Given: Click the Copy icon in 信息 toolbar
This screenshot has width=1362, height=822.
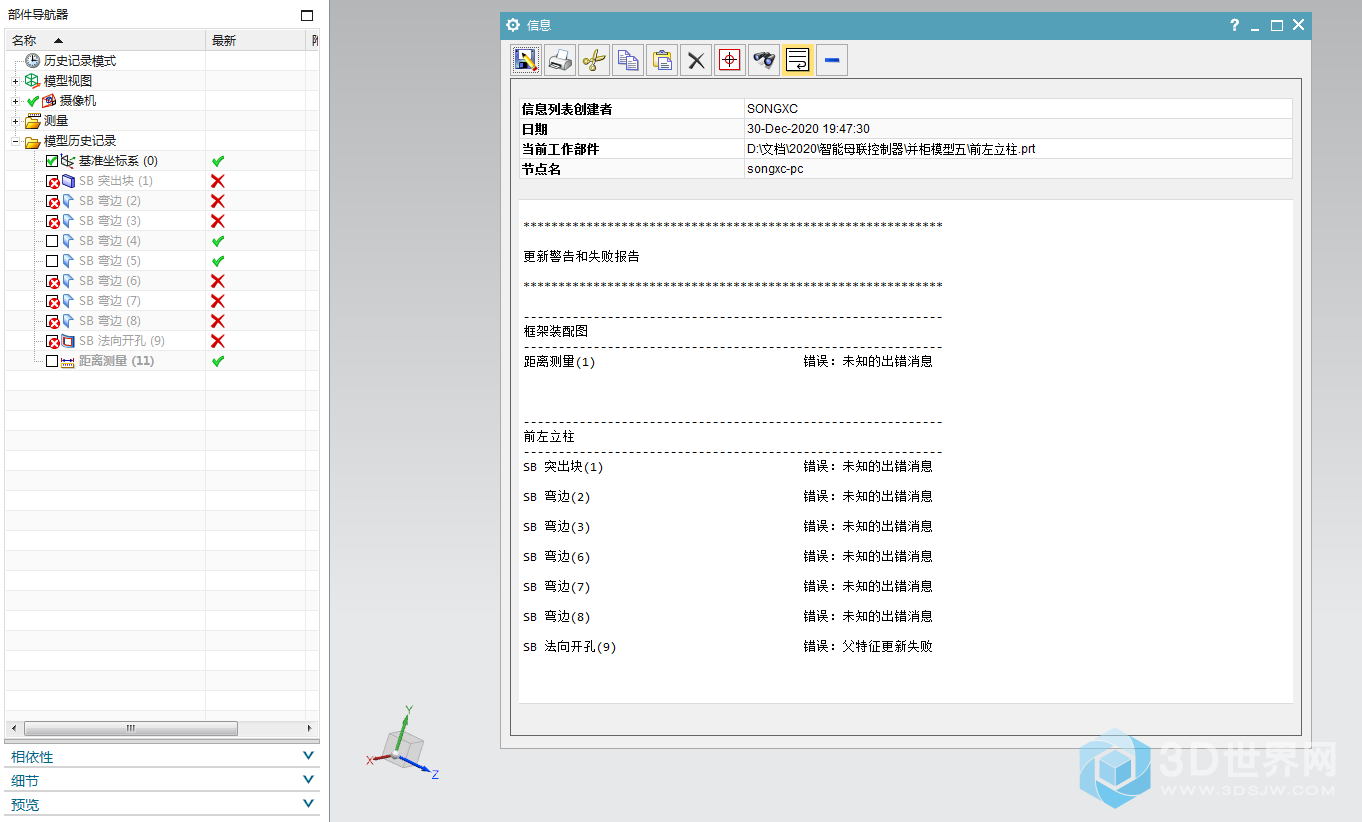Looking at the screenshot, I should pyautogui.click(x=628, y=60).
